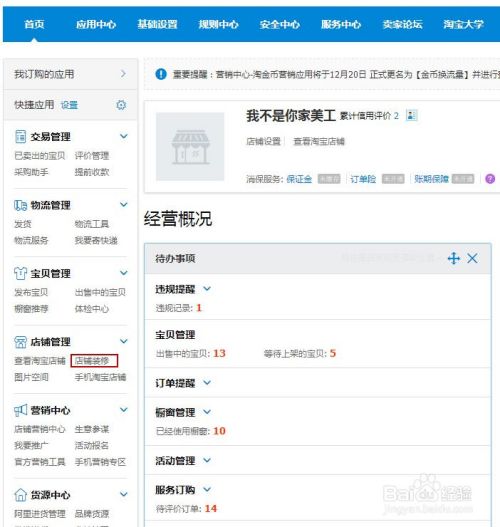Open the 基础设置 tab
500x527 pixels.
157,24
